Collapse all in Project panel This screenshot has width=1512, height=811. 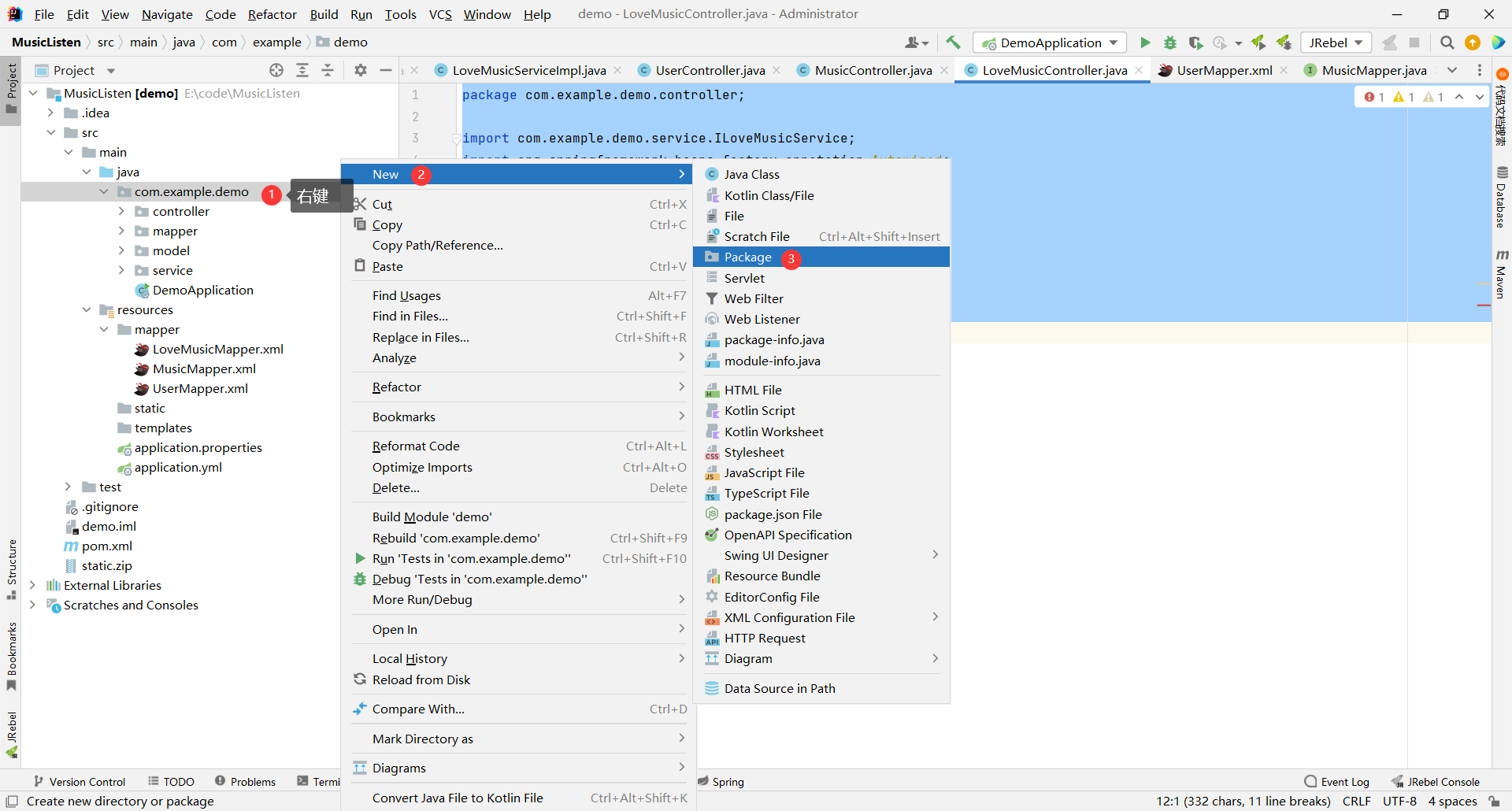coord(328,70)
